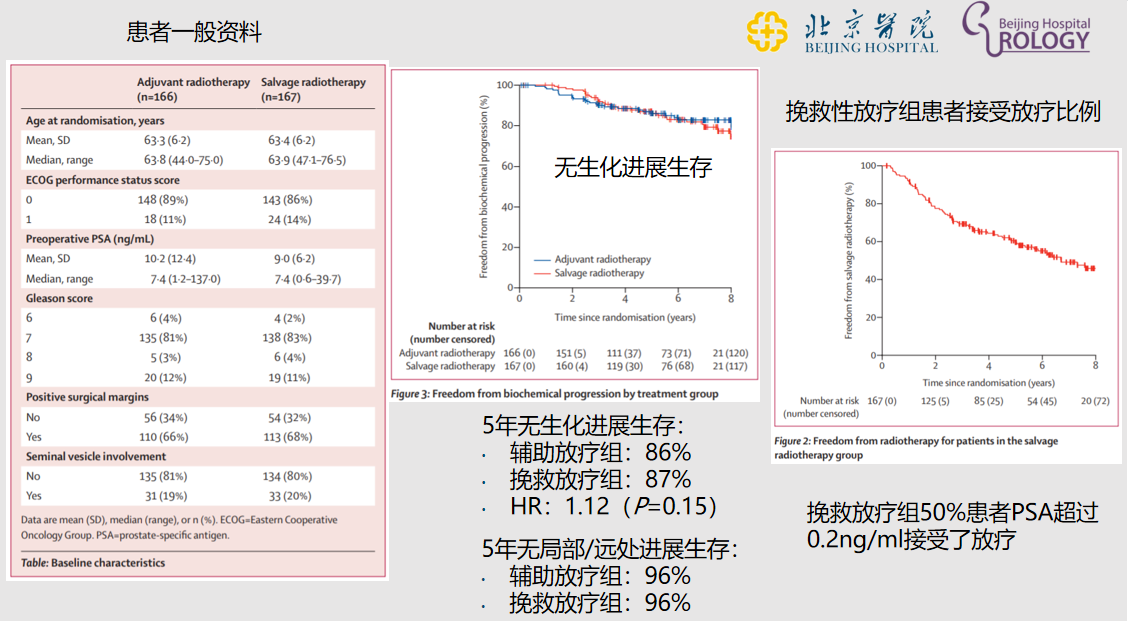The width and height of the screenshot is (1128, 621).
Task: Click the 无生化进展生存 label on the chart
Action: tap(633, 167)
